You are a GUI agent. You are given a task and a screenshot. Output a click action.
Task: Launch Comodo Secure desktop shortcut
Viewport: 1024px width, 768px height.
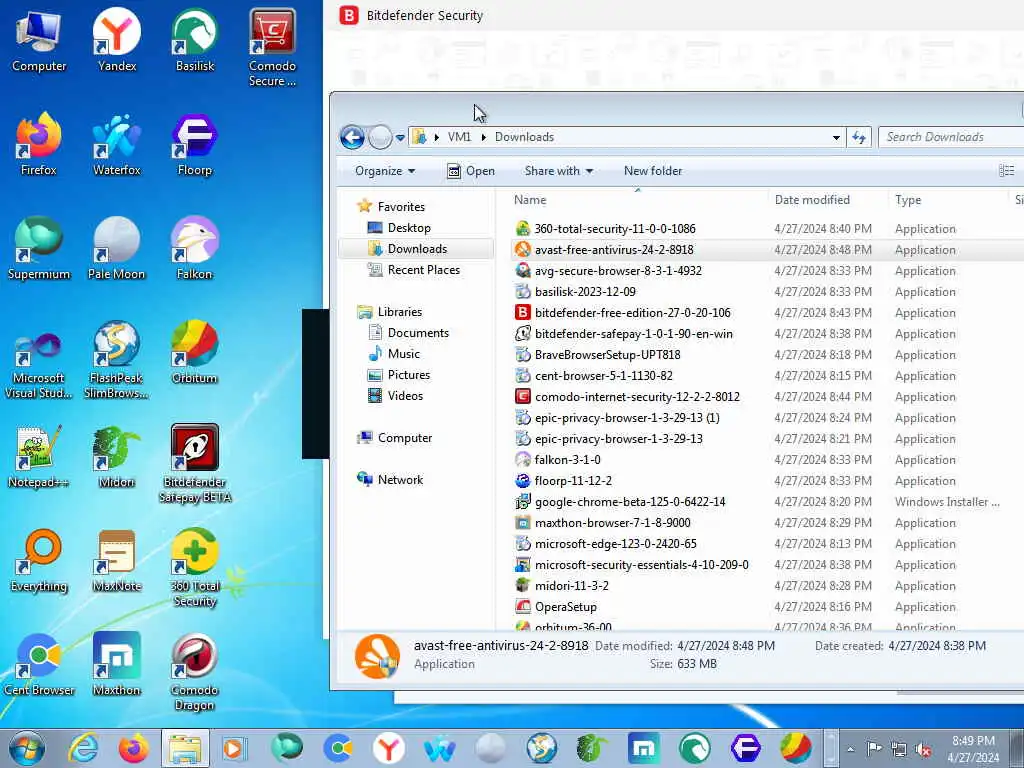[272, 47]
